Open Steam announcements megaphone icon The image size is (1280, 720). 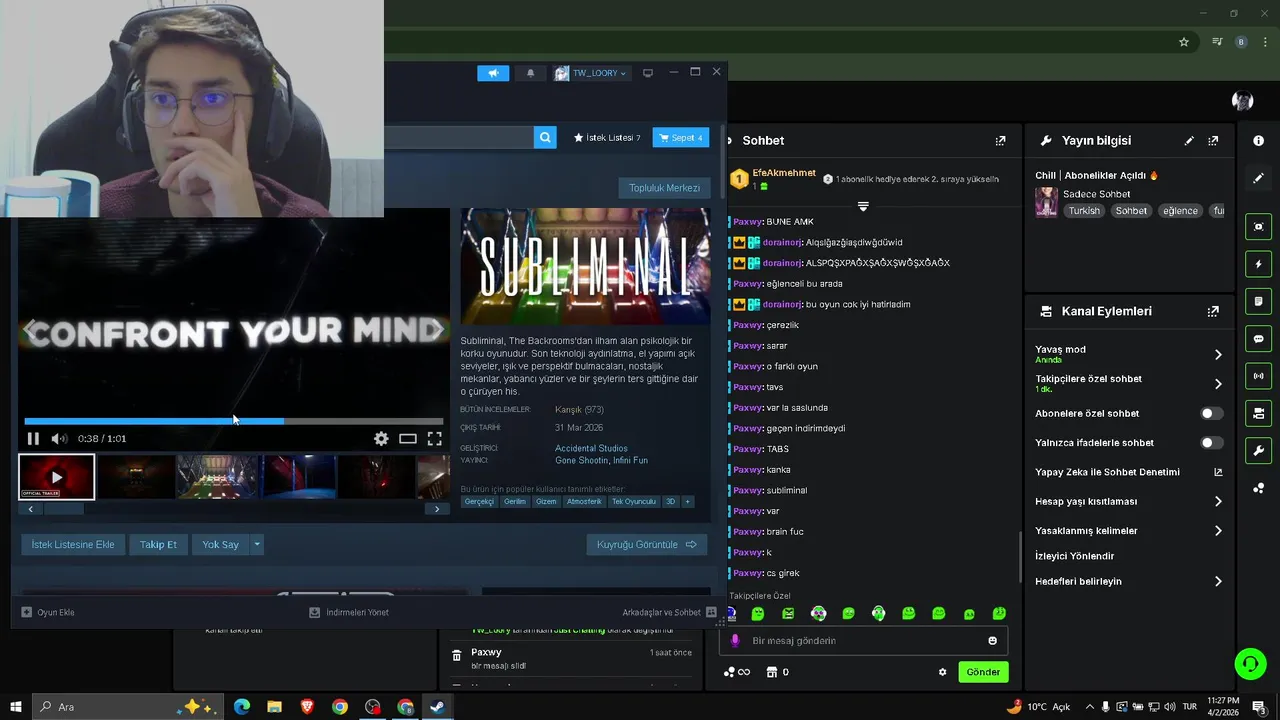[493, 73]
